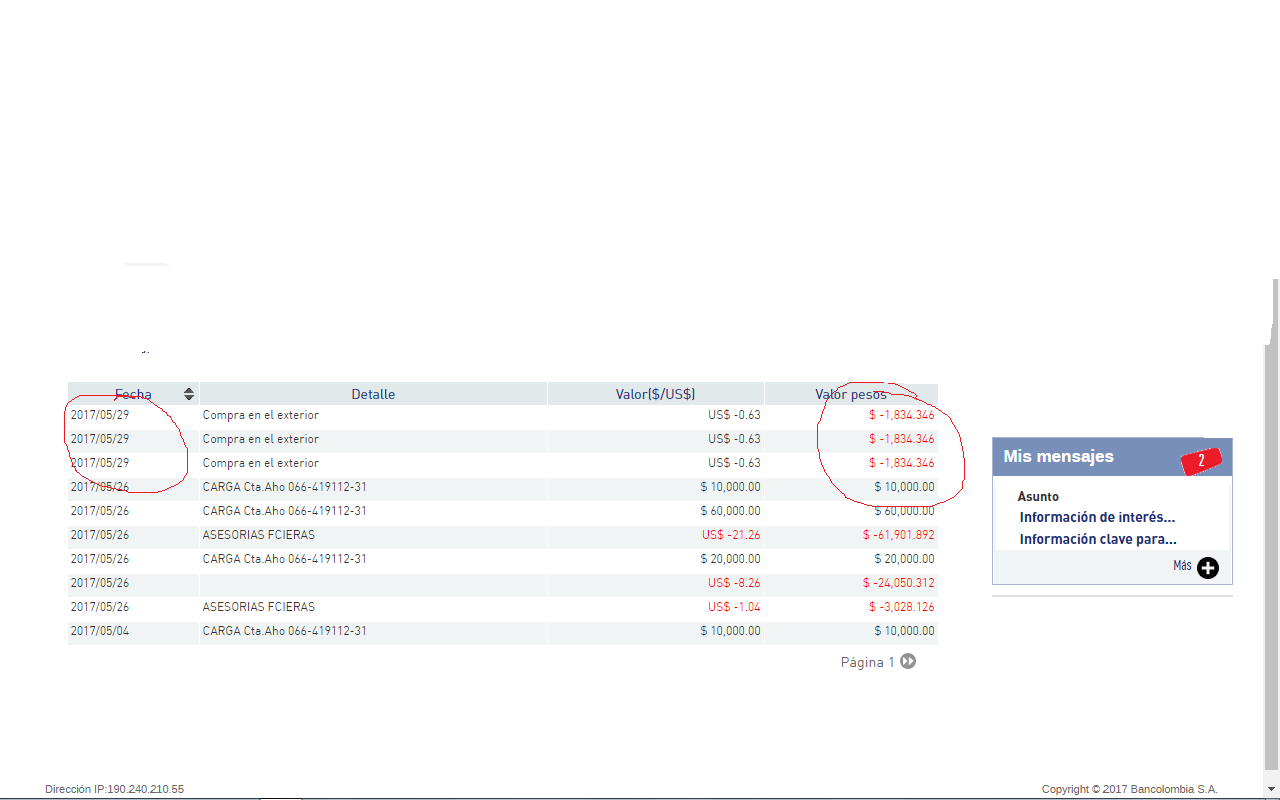Click ASESORIAS FCIERAS in the US$ -21.26 row
Viewport: 1280px width, 800px height.
(259, 535)
